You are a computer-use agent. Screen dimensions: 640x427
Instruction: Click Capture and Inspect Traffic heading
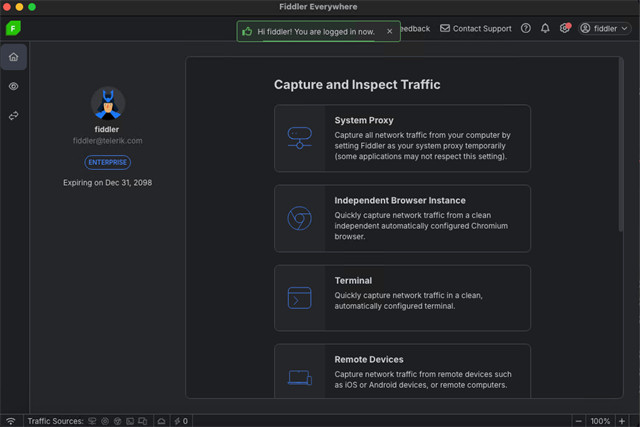pyautogui.click(x=357, y=85)
